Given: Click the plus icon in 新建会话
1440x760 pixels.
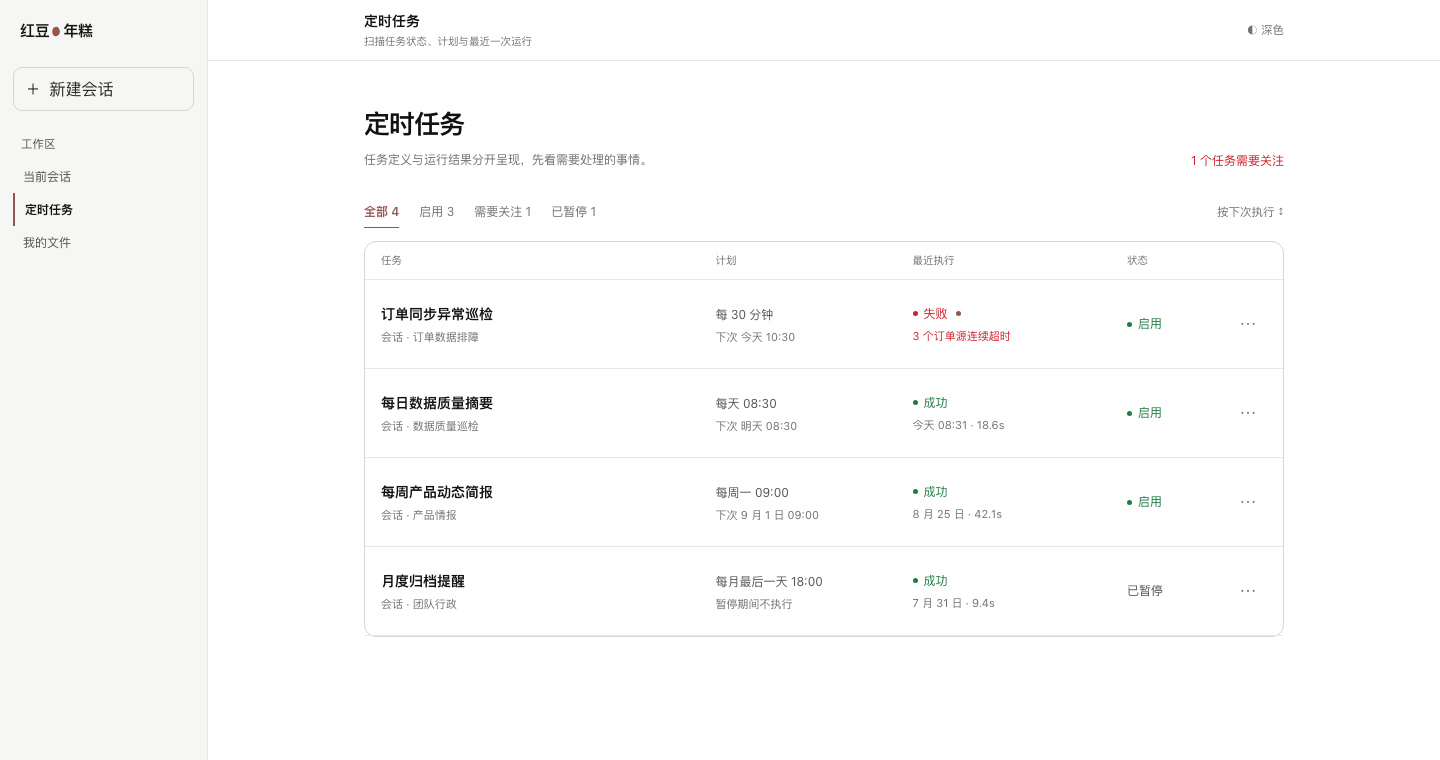Looking at the screenshot, I should [x=33, y=89].
